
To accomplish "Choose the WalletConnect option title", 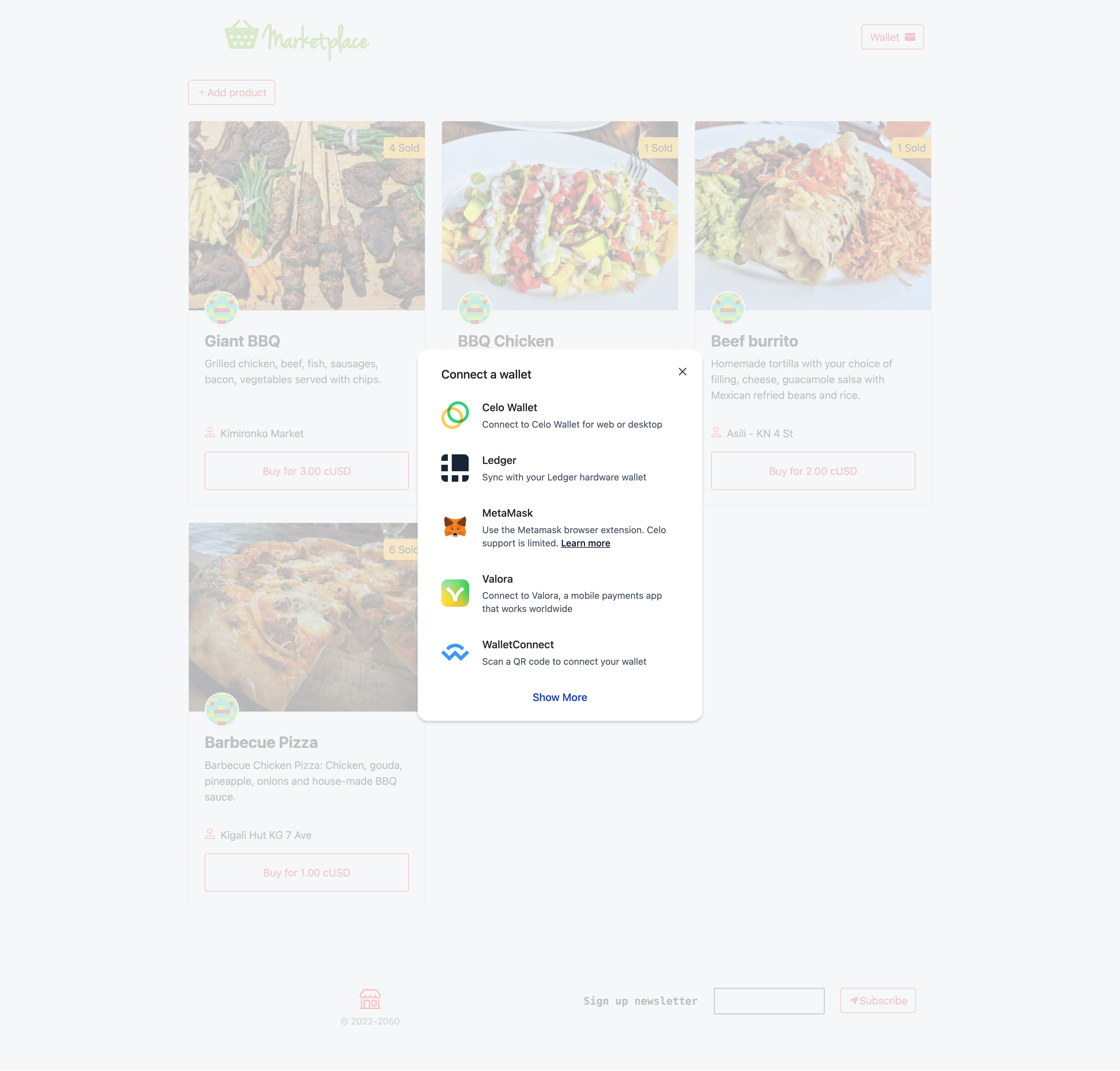I will coord(517,645).
